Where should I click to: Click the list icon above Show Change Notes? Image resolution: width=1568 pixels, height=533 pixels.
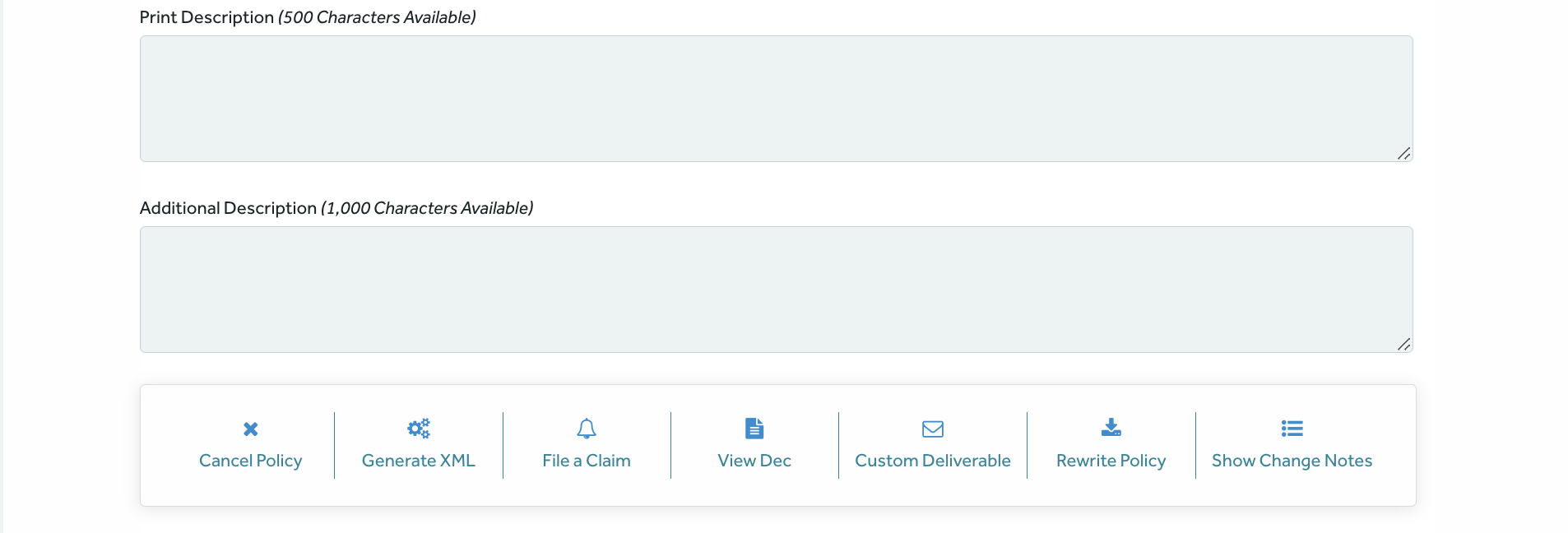(1292, 428)
